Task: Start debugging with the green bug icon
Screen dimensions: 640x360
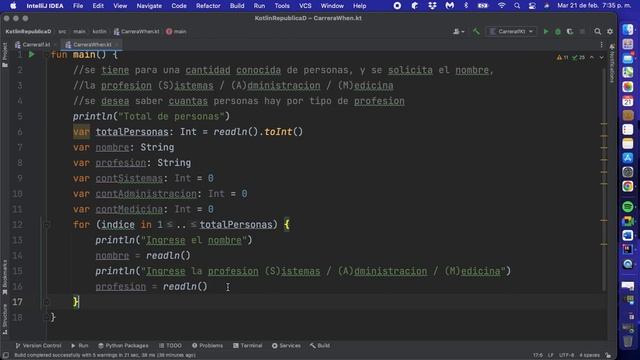Action: pyautogui.click(x=558, y=31)
